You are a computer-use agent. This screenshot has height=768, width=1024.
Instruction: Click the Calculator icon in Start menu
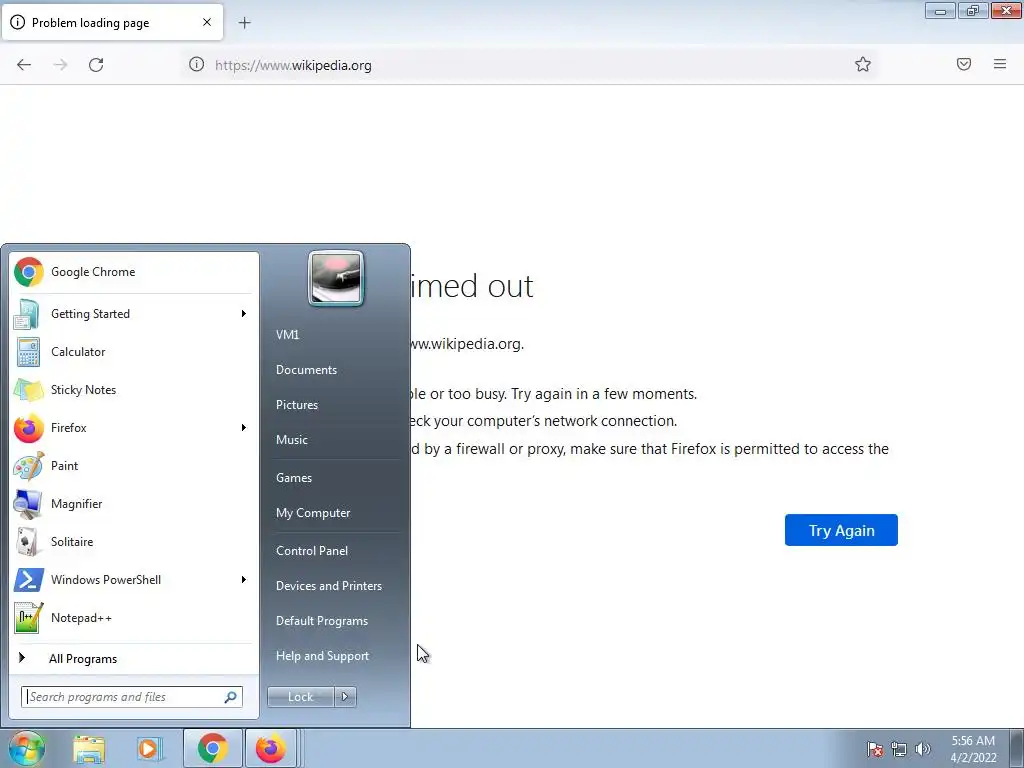(x=28, y=351)
